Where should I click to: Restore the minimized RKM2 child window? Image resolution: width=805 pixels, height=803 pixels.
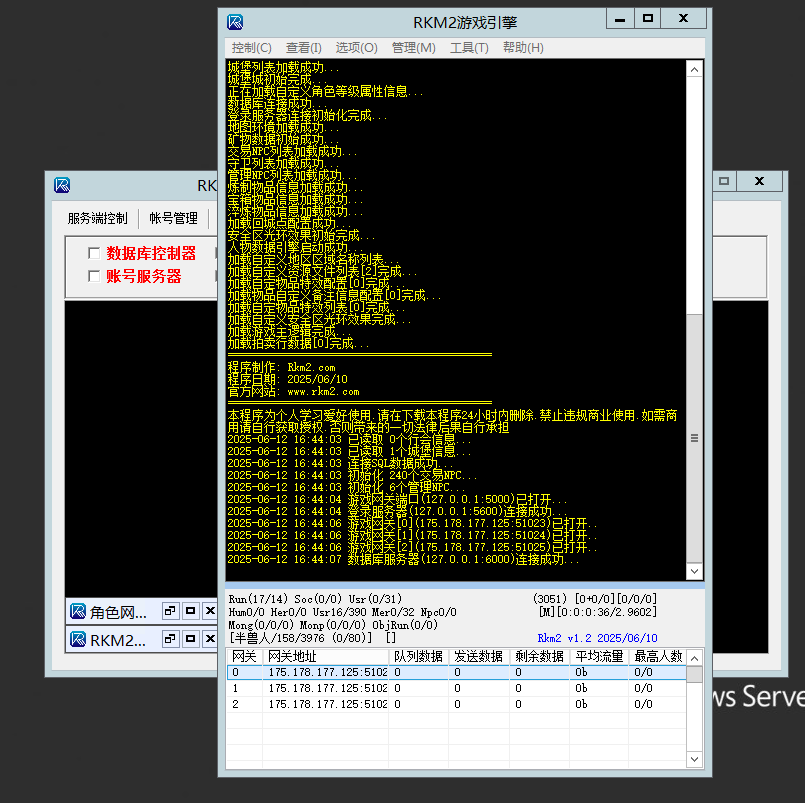170,639
